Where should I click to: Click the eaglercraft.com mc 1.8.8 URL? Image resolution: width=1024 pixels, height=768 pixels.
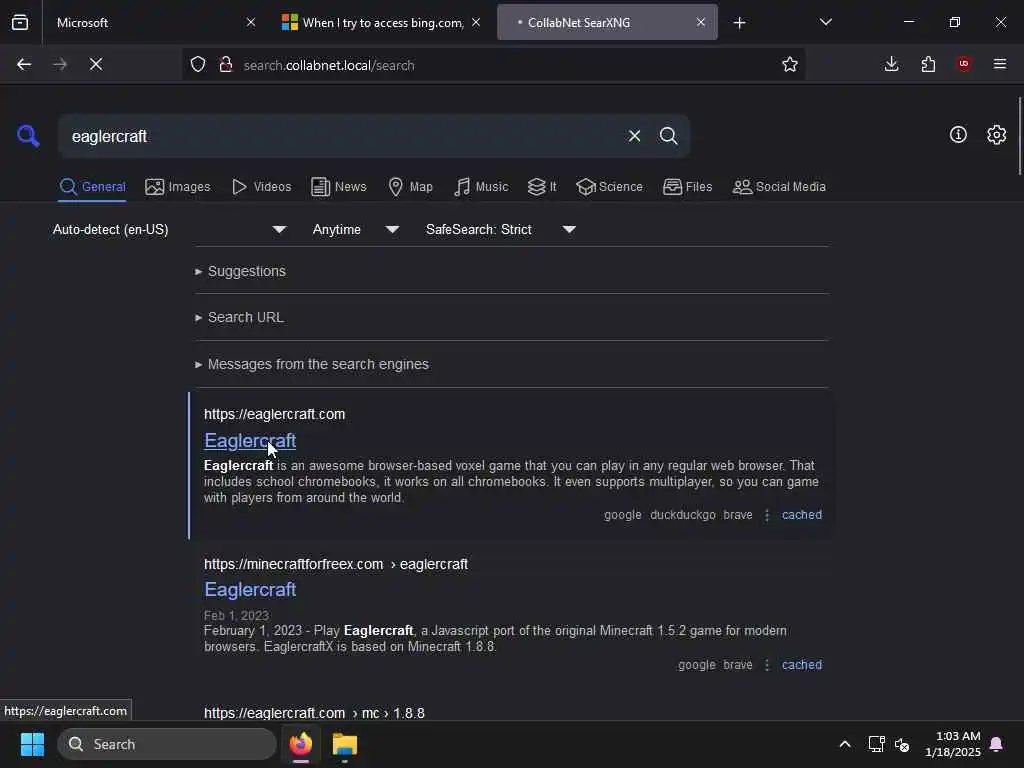coord(314,713)
